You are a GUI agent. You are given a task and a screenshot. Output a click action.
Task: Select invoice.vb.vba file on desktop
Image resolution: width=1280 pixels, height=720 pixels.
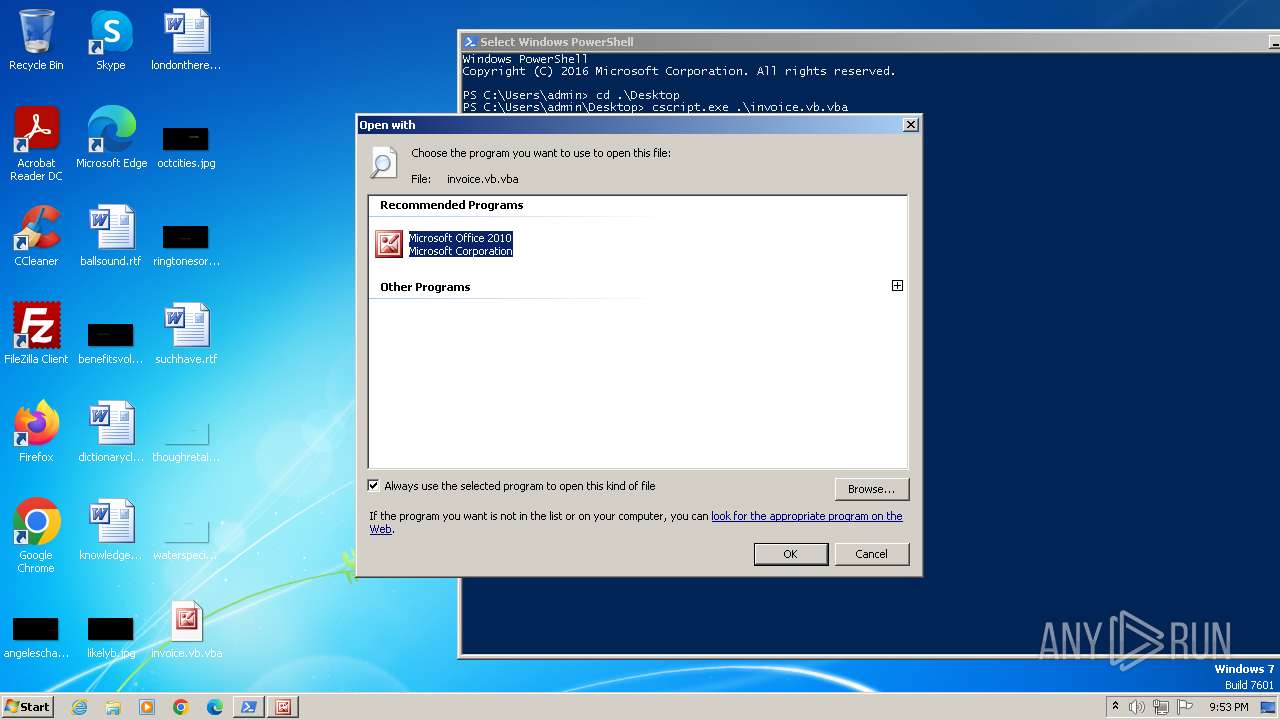pos(186,630)
